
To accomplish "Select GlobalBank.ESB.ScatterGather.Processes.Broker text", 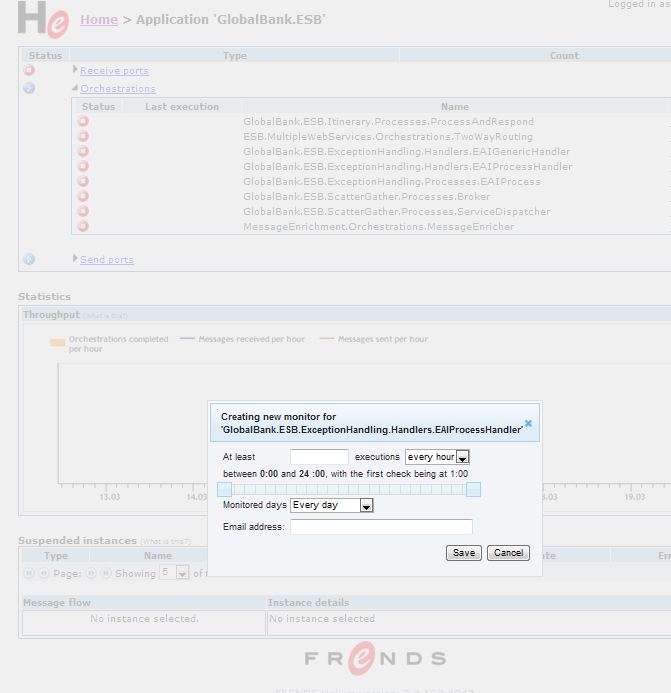I will [366, 197].
